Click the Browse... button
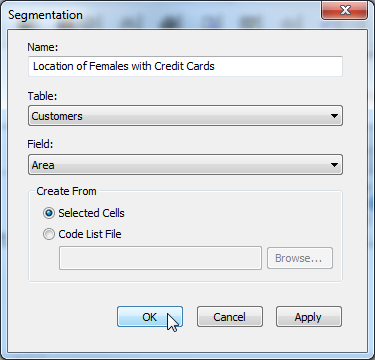375x360 pixels. (300, 258)
